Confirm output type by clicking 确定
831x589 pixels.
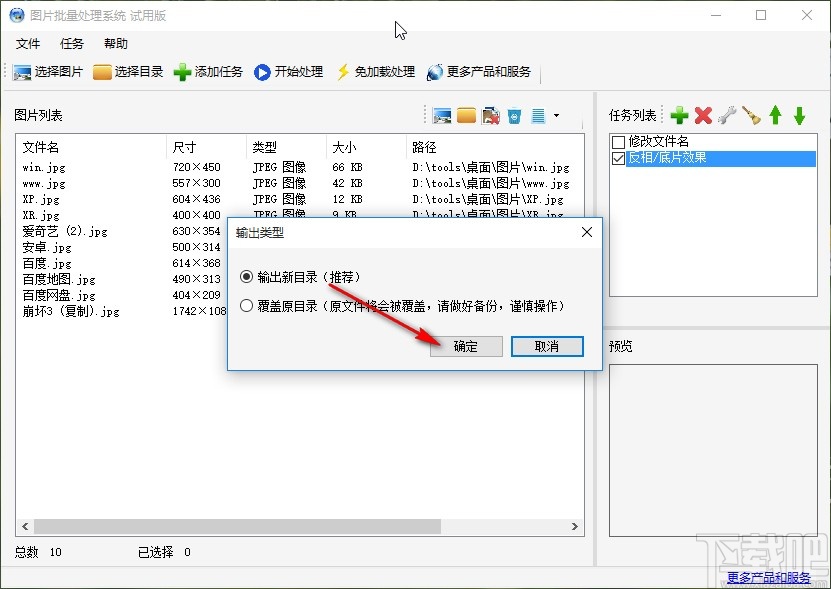point(465,347)
